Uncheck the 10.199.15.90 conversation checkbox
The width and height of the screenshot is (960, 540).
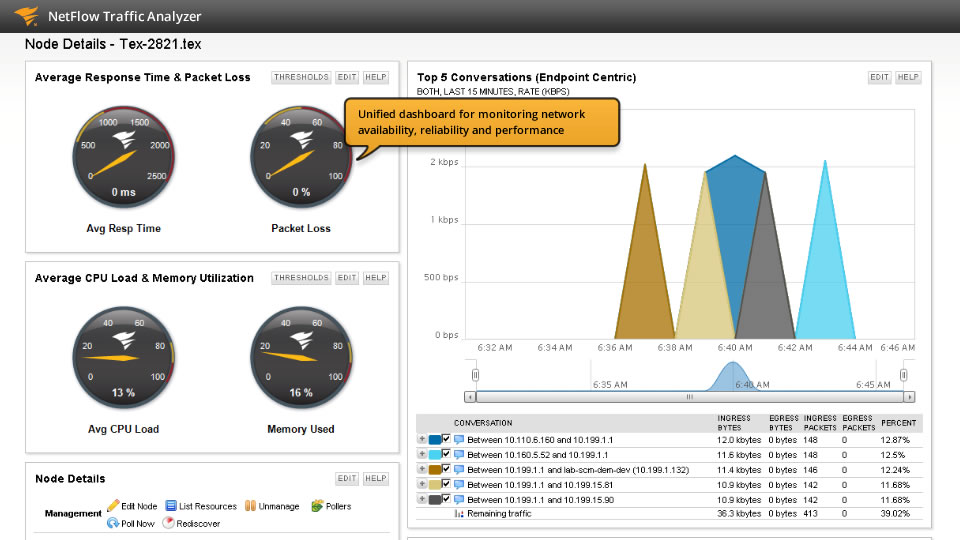coord(446,499)
